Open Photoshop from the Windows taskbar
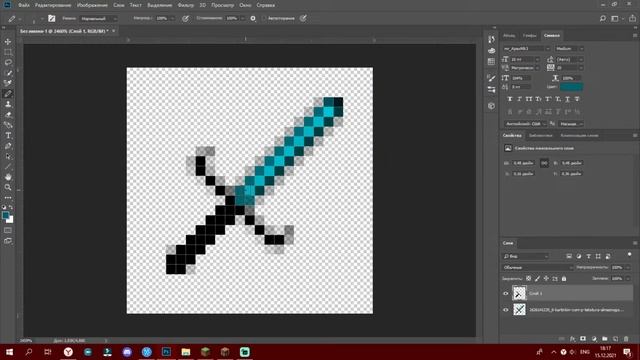 click(x=166, y=352)
